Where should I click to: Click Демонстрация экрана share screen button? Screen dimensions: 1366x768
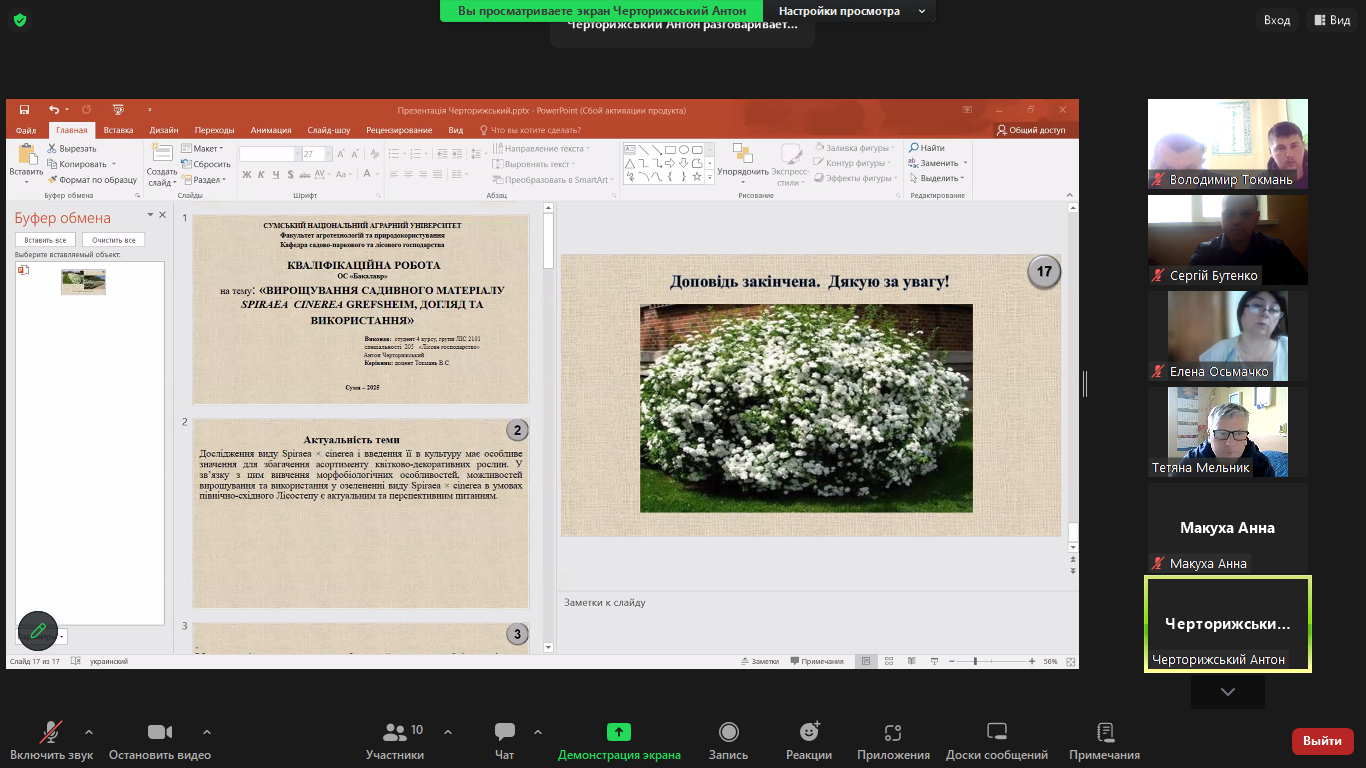619,741
